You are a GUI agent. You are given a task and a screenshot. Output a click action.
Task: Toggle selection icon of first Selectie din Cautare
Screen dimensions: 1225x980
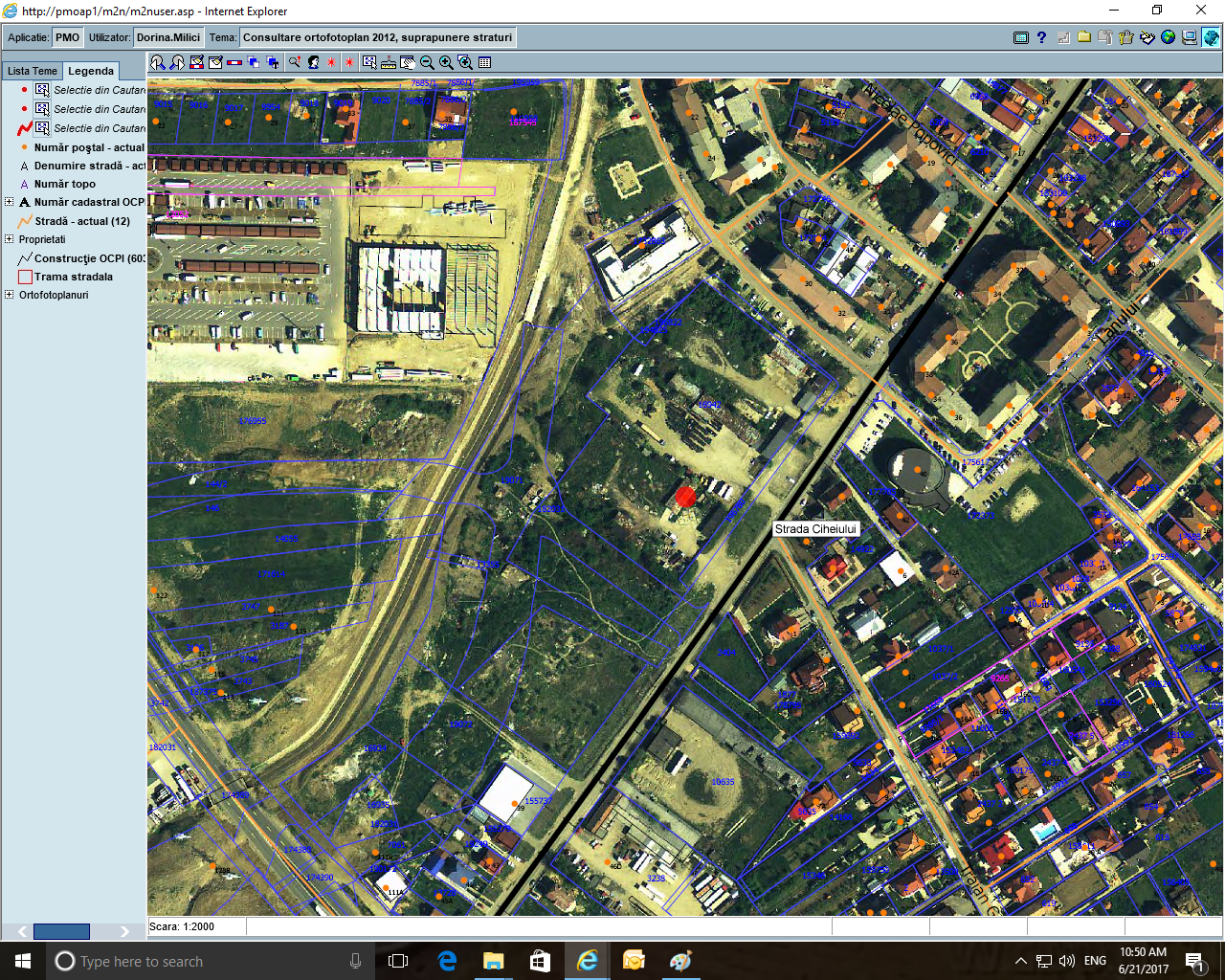point(42,90)
